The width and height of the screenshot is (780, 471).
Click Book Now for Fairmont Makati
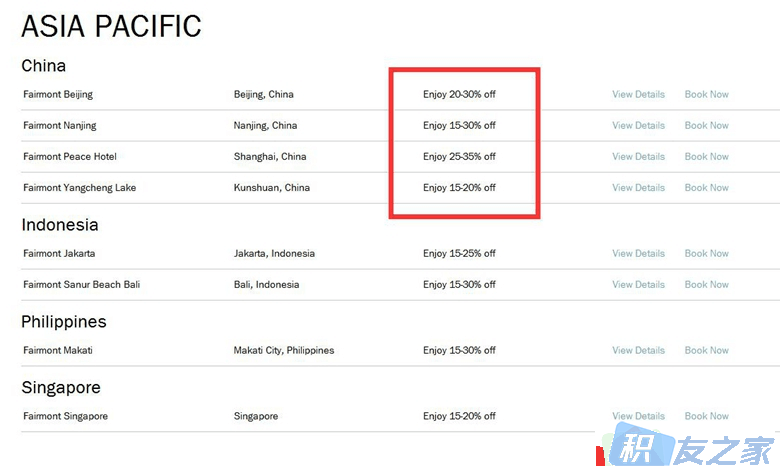(706, 350)
